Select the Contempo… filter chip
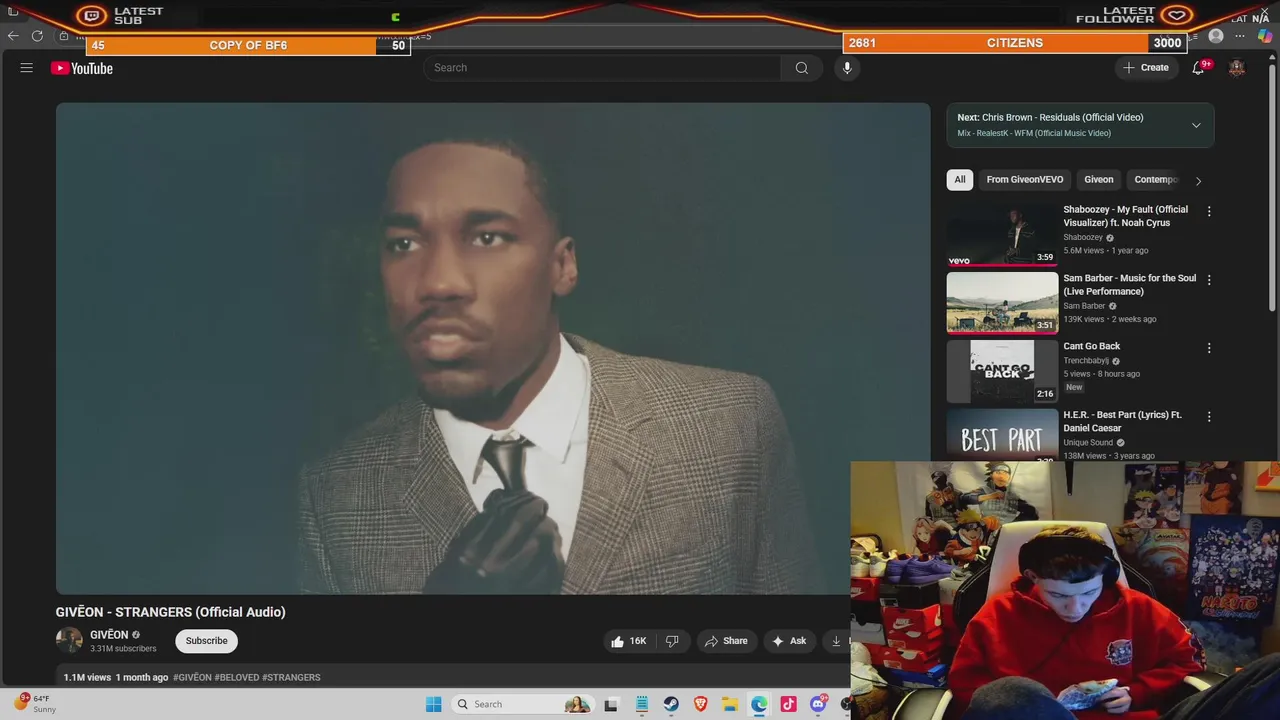Image resolution: width=1280 pixels, height=720 pixels. pos(1155,180)
